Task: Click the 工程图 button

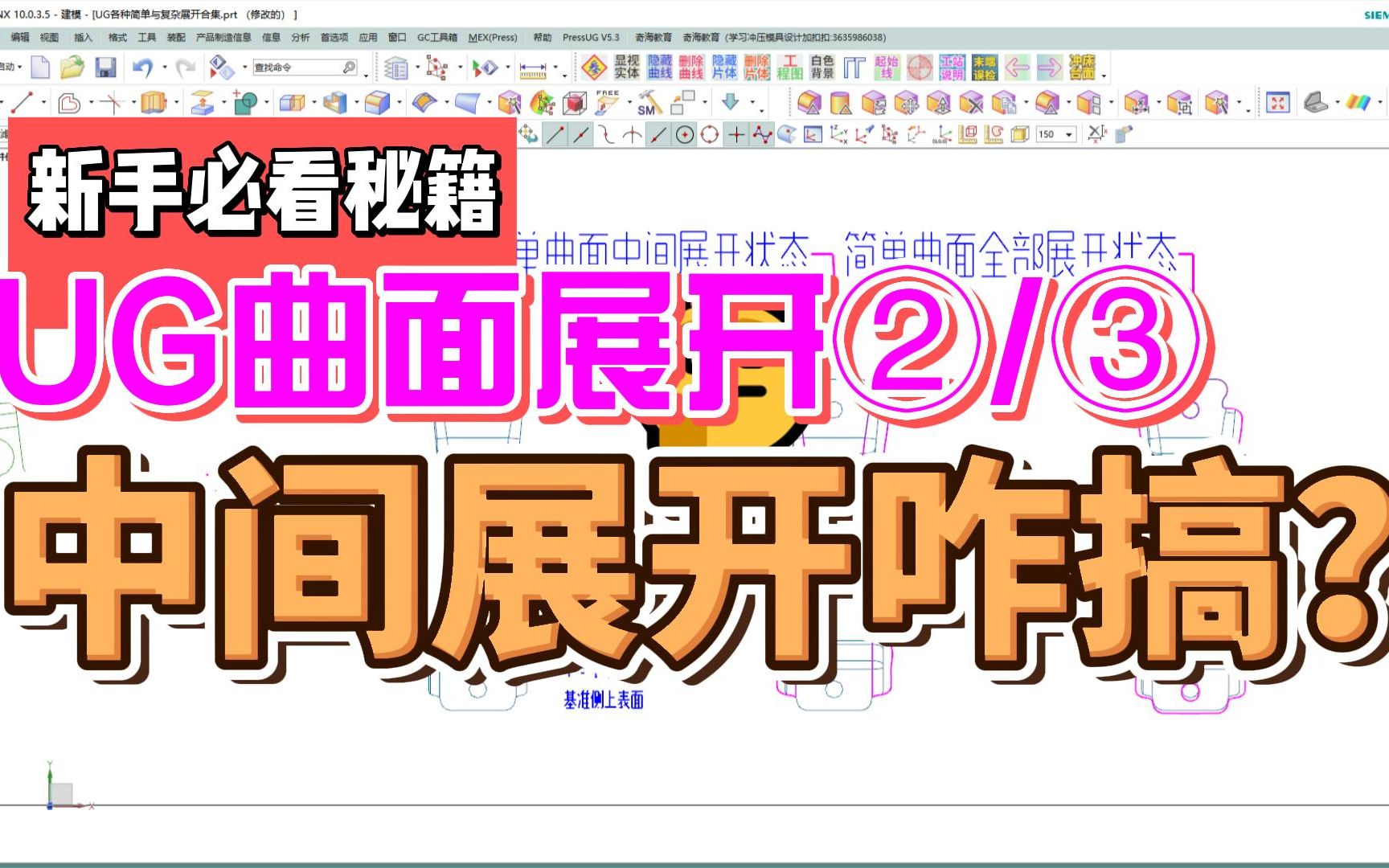Action: pyautogui.click(x=789, y=67)
